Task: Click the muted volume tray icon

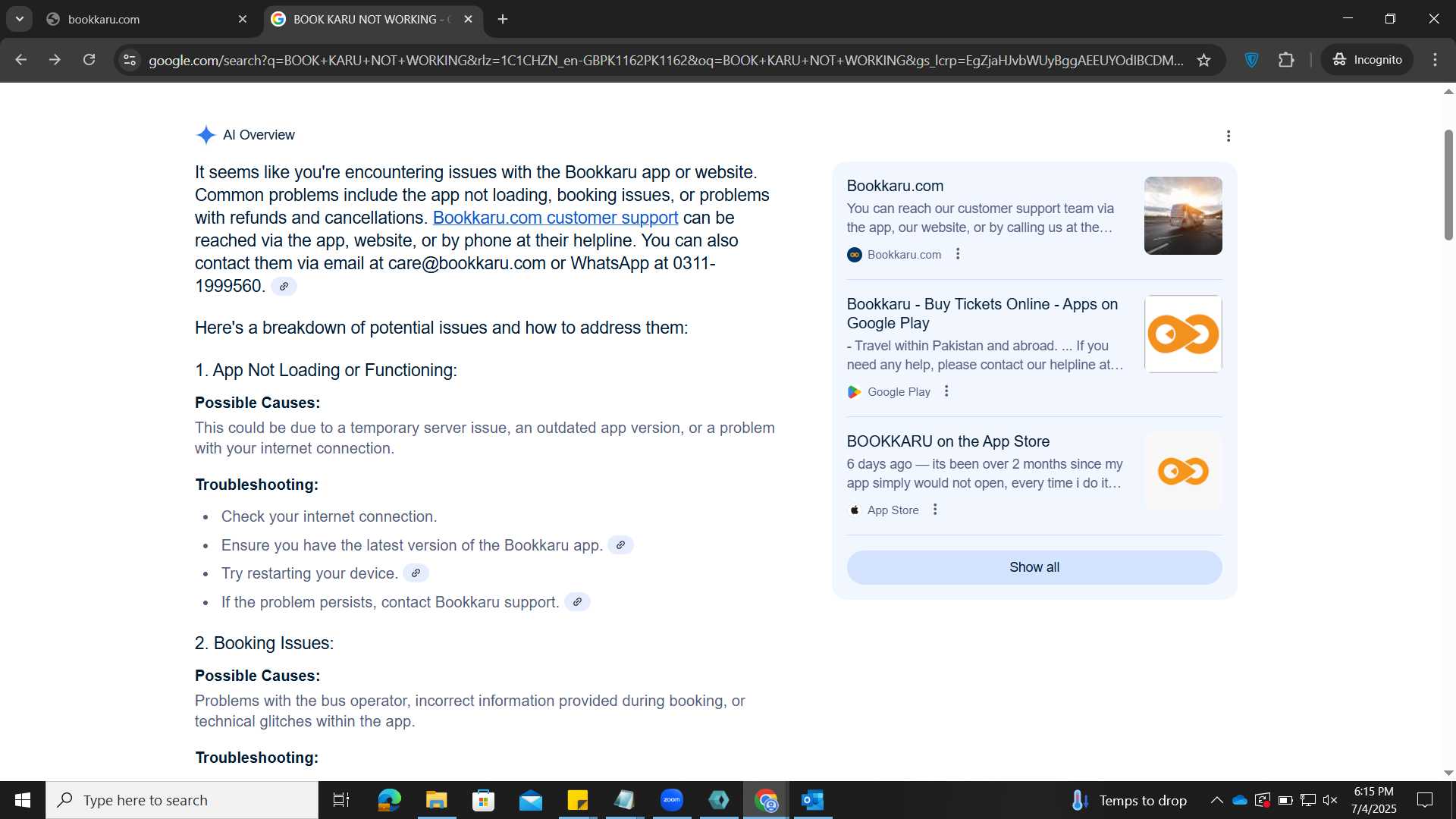Action: (x=1330, y=800)
